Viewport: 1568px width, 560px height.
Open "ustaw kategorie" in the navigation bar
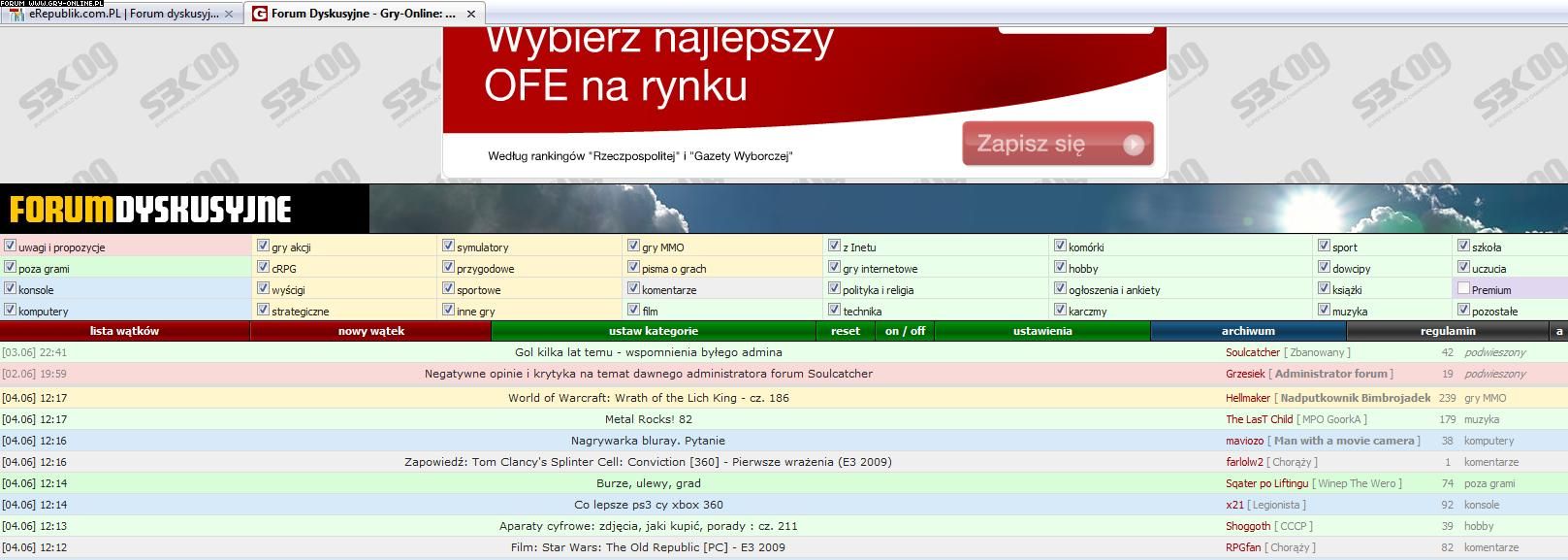click(653, 331)
